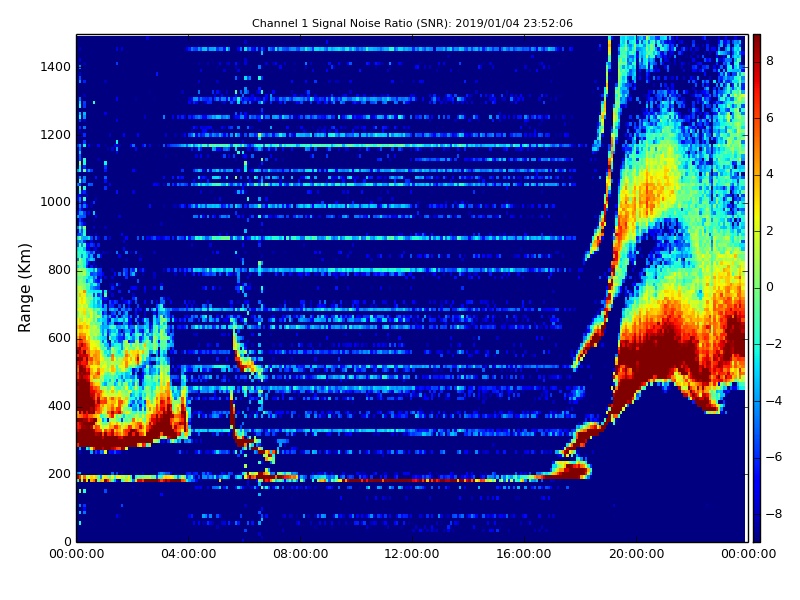Screen dimensions: 800x600
Task: Click the 'Range (Km)' axis label
Action: pyautogui.click(x=24, y=288)
